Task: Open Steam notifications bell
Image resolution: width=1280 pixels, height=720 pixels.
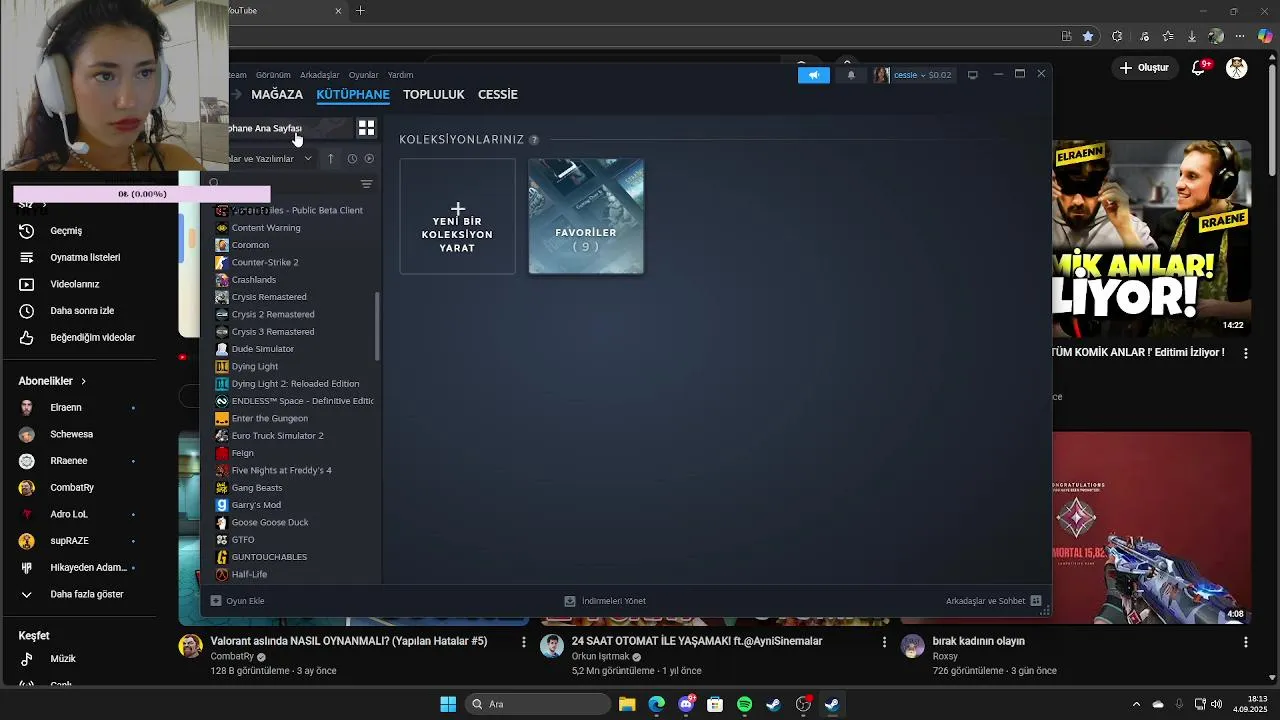Action: click(x=851, y=75)
